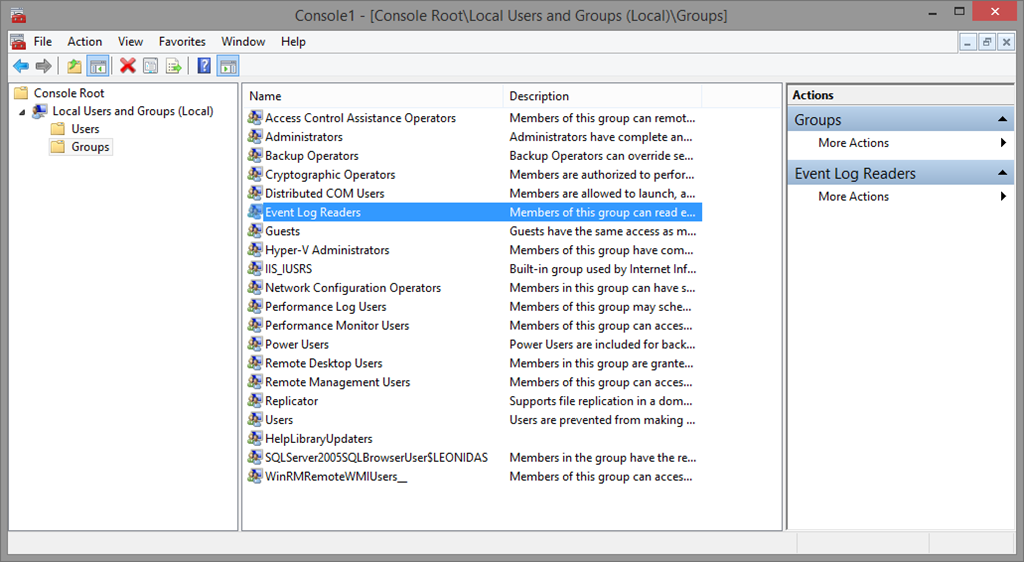Image resolution: width=1024 pixels, height=562 pixels.
Task: Collapse Local Users and Groups tree node
Action: tap(23, 111)
